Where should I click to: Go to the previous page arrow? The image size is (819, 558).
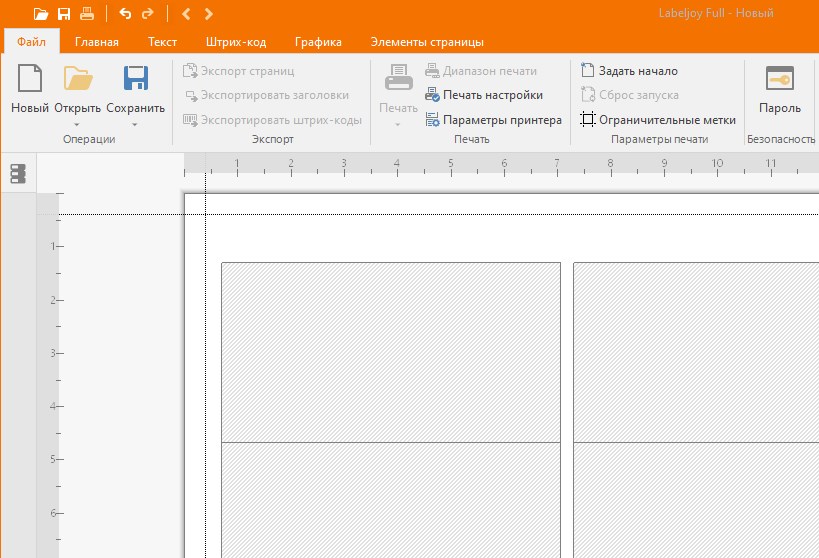[x=186, y=14]
